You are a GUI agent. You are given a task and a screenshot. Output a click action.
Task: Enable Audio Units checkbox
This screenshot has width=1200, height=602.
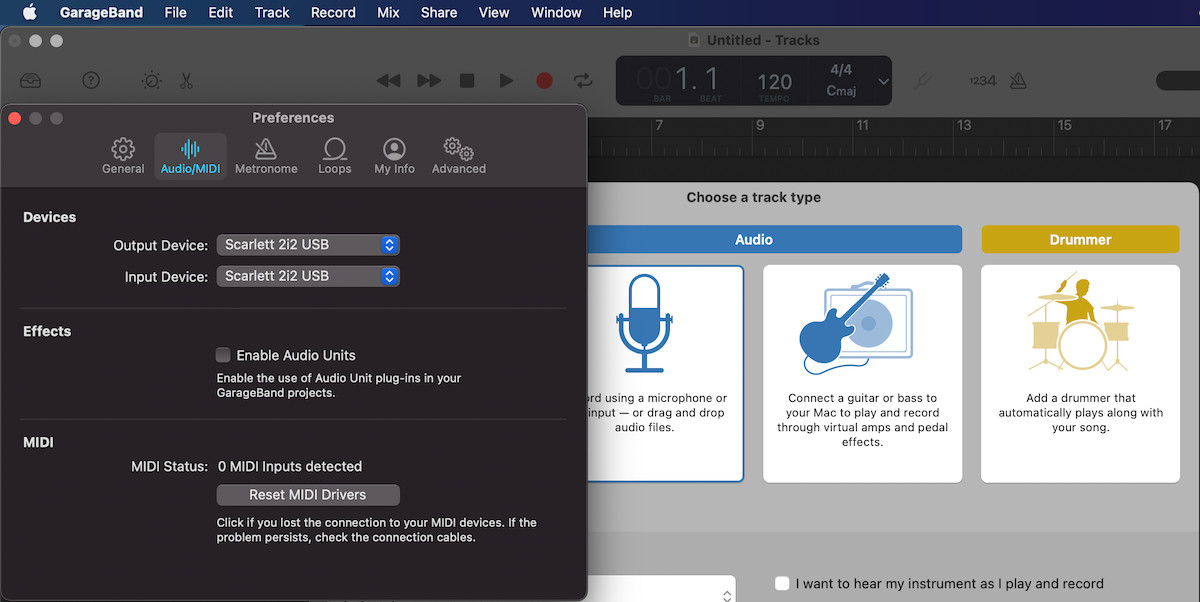[x=224, y=355]
